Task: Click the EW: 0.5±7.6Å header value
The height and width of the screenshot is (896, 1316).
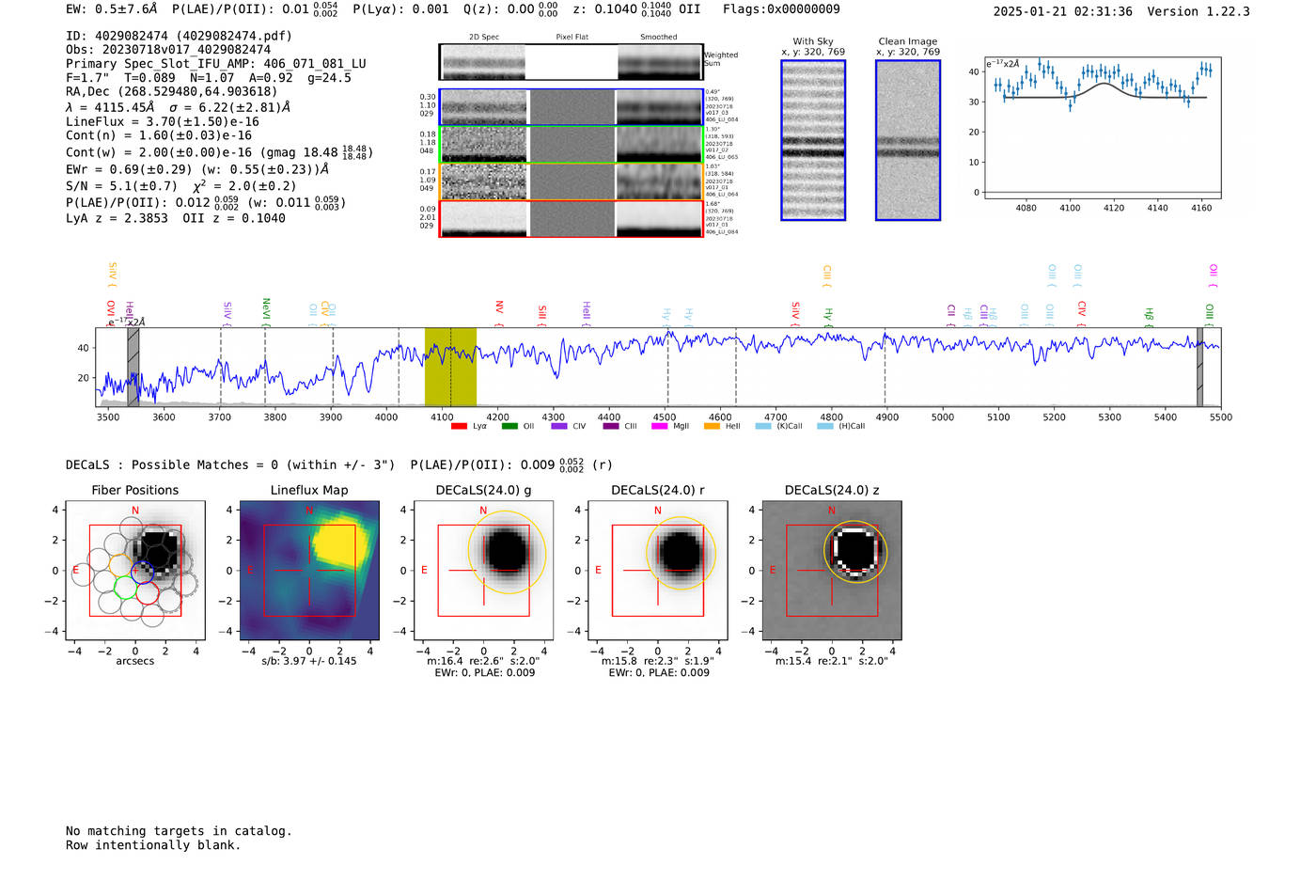Action: click(112, 9)
